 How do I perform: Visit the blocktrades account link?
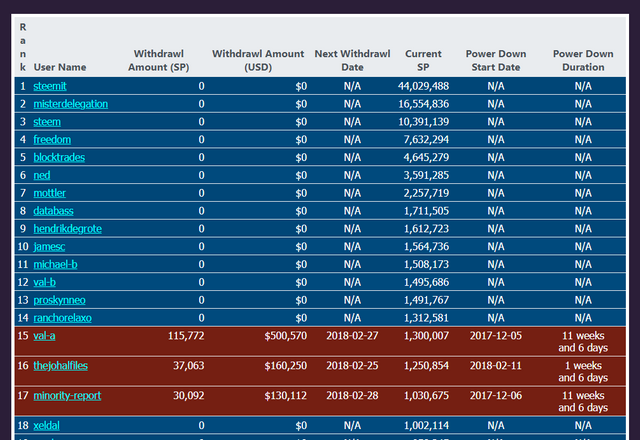(x=59, y=158)
